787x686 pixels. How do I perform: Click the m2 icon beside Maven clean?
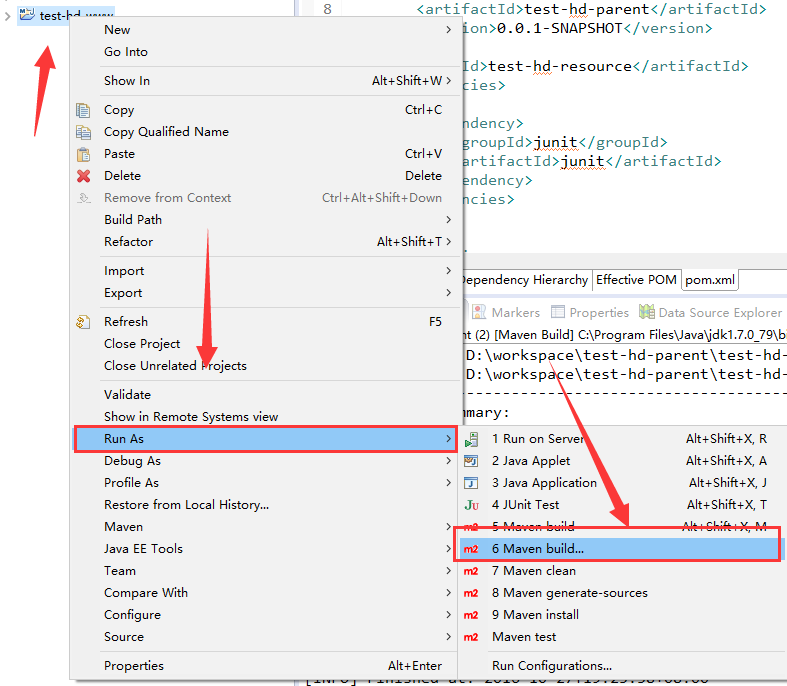pos(471,571)
